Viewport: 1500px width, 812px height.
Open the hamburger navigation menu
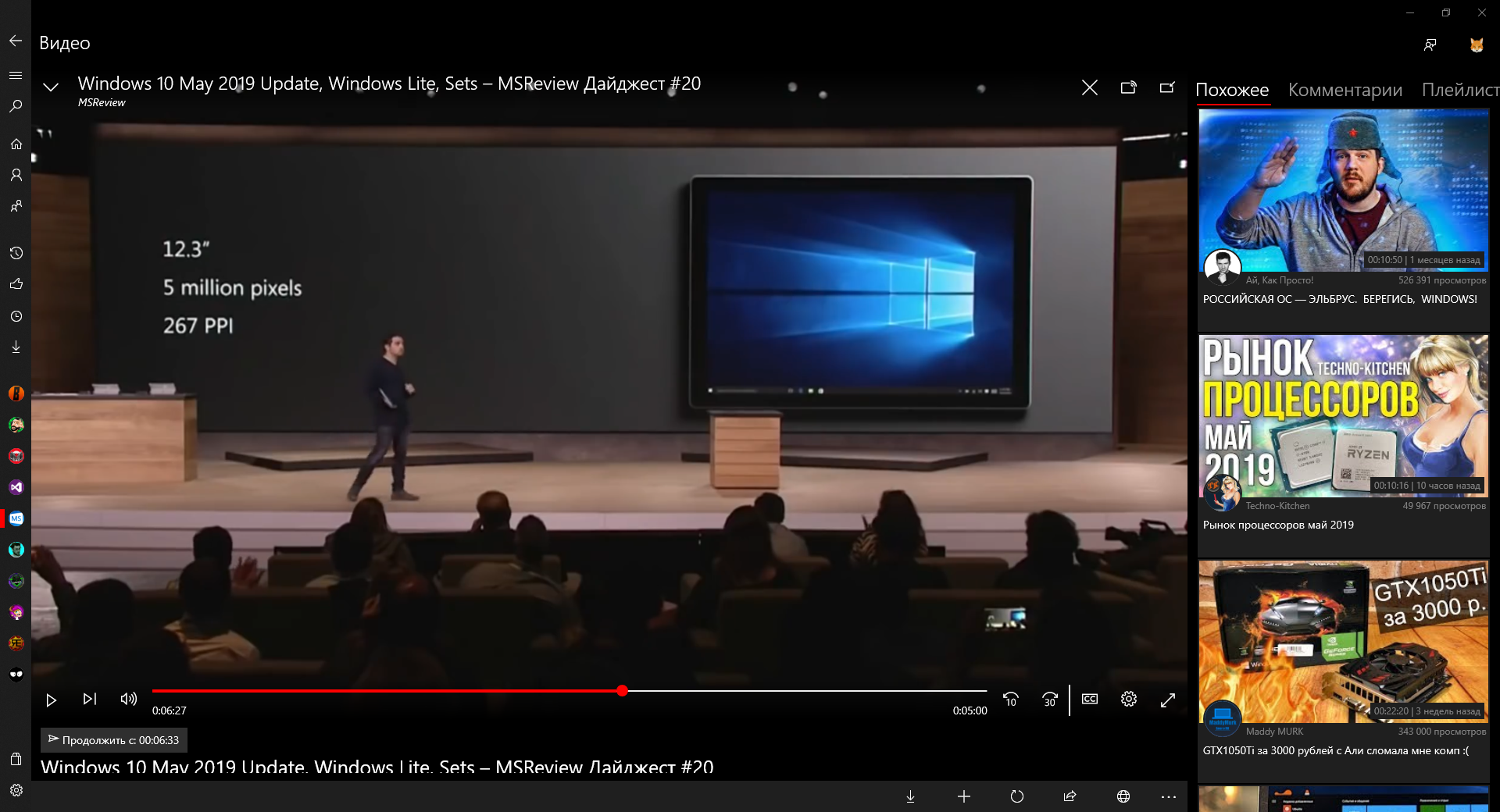(16, 76)
